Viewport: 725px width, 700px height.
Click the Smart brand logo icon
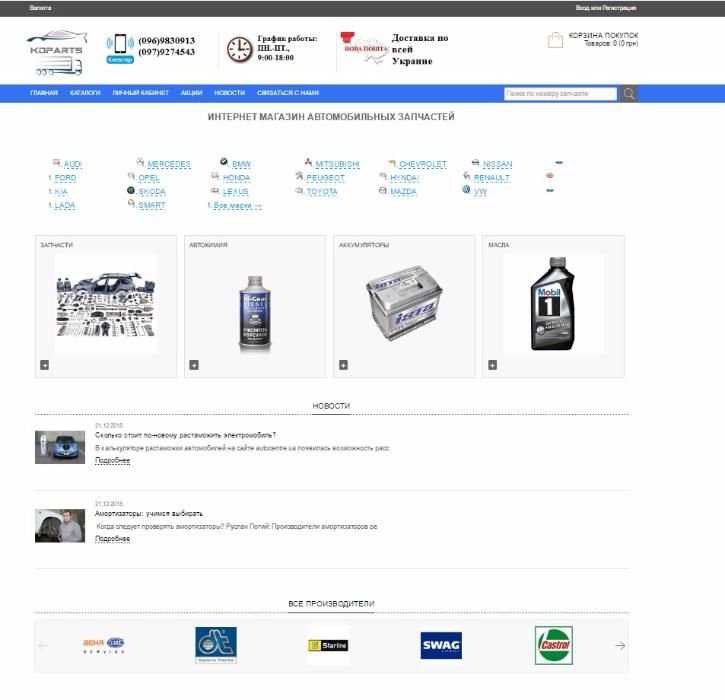(131, 203)
